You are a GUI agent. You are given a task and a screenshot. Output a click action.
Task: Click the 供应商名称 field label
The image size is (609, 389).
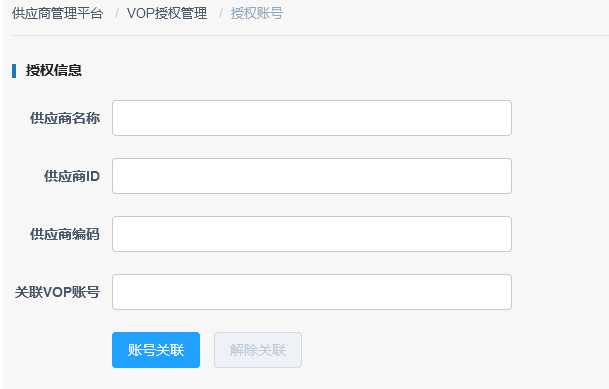click(65, 118)
